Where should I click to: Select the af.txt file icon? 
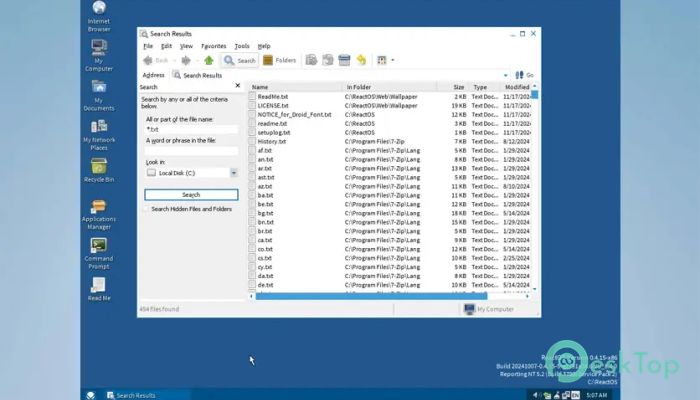click(252, 150)
